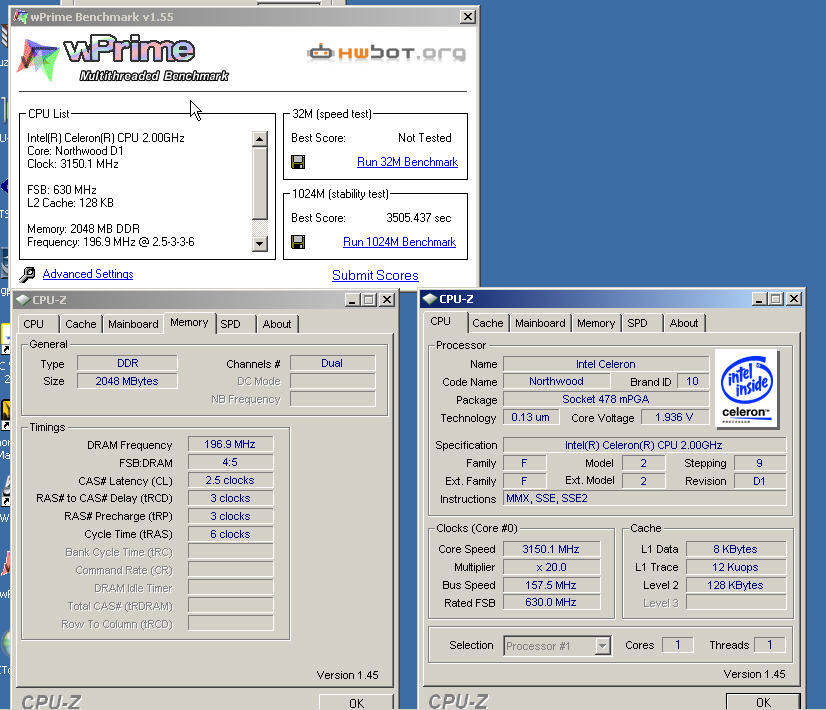Open SPD tab in left CPU-Z

pos(230,324)
